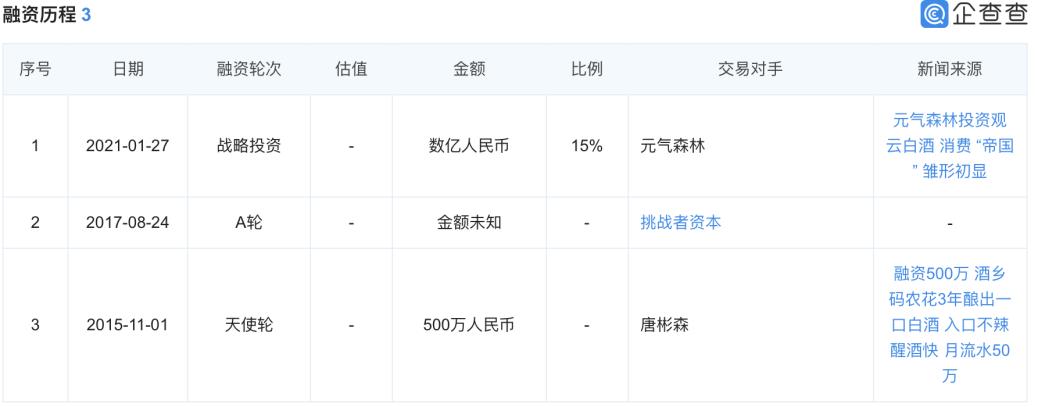Click the 战略投资 round cell
This screenshot has height=407, width=1038.
click(x=249, y=146)
